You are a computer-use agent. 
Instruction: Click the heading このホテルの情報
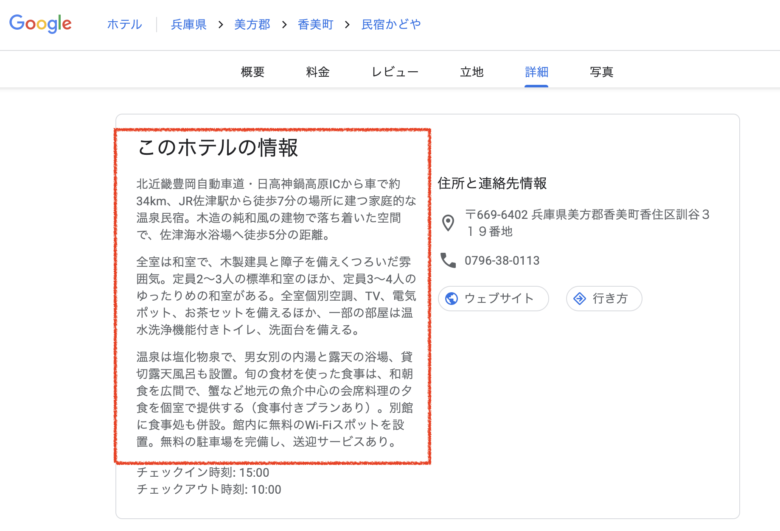217,148
